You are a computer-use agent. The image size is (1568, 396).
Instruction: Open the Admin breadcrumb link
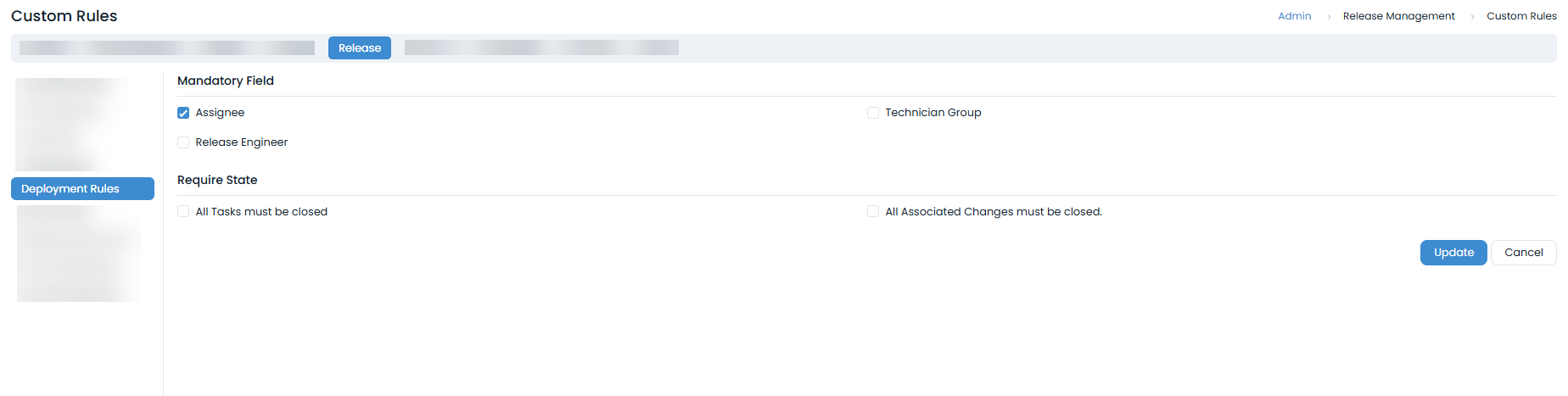click(x=1294, y=16)
